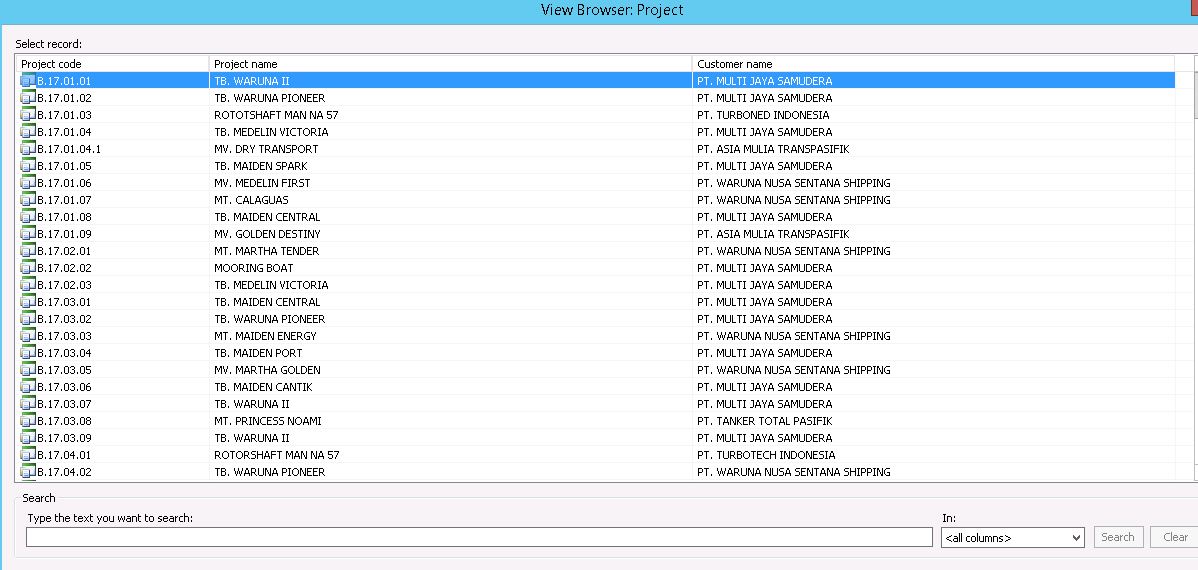Select the icon beside B.17.04.01
This screenshot has width=1198, height=570.
28,455
